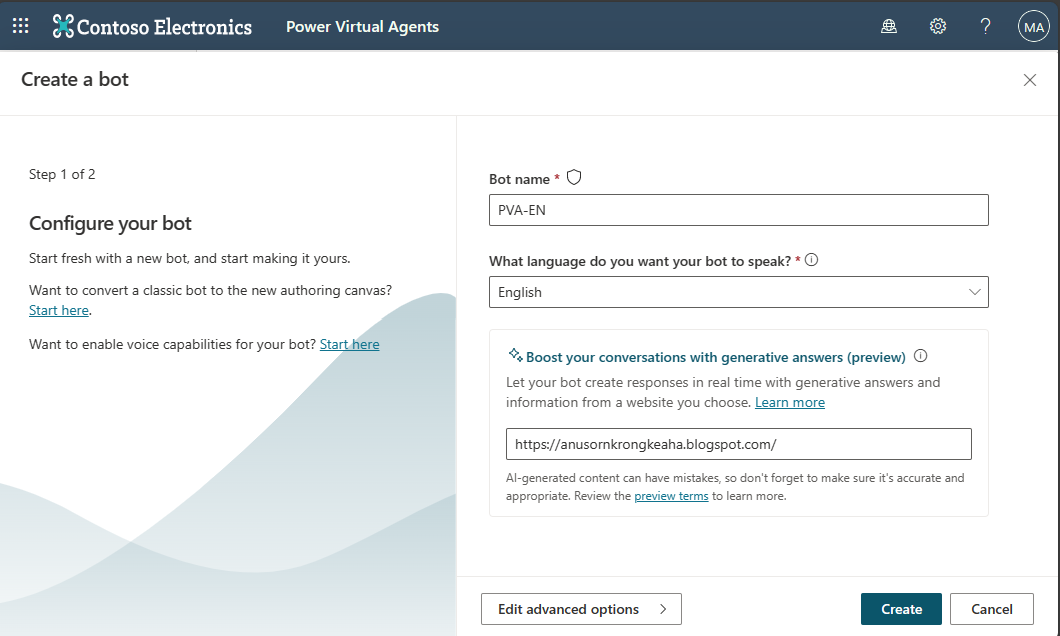The height and width of the screenshot is (636, 1060).
Task: Open the environment selector globe icon
Action: pos(889,26)
